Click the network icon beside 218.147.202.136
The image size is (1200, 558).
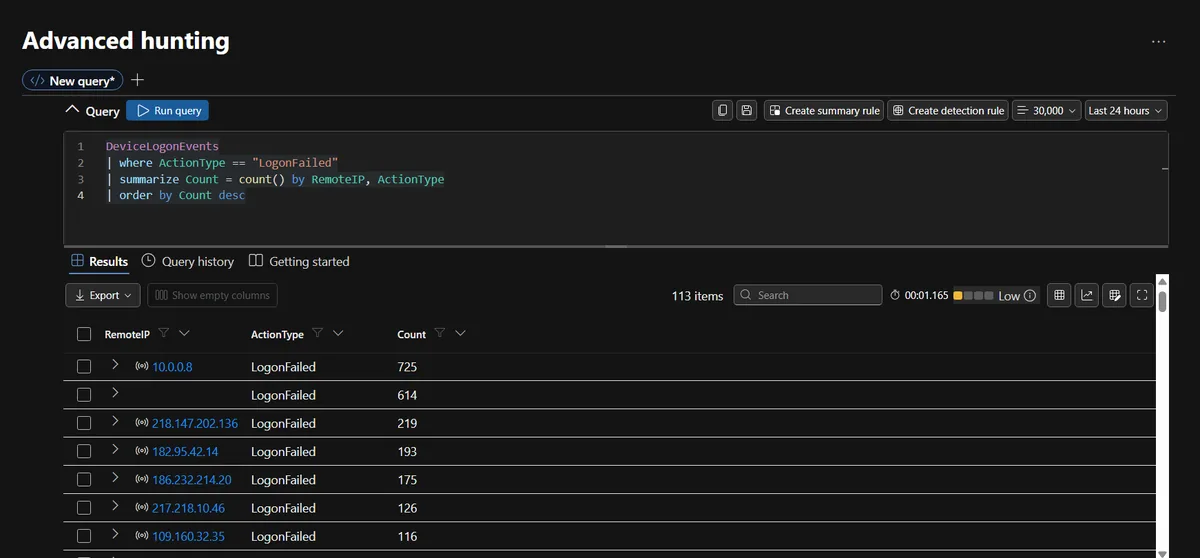pos(141,424)
